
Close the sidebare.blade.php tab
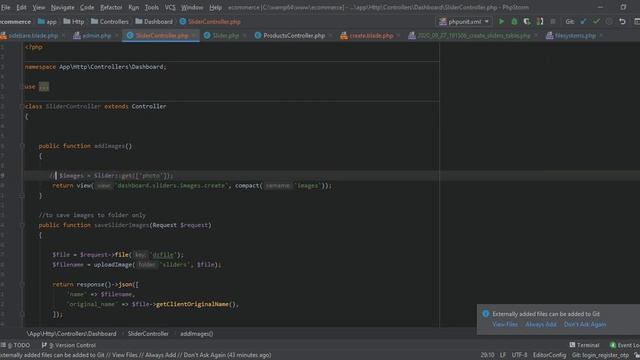pyautogui.click(x=63, y=36)
